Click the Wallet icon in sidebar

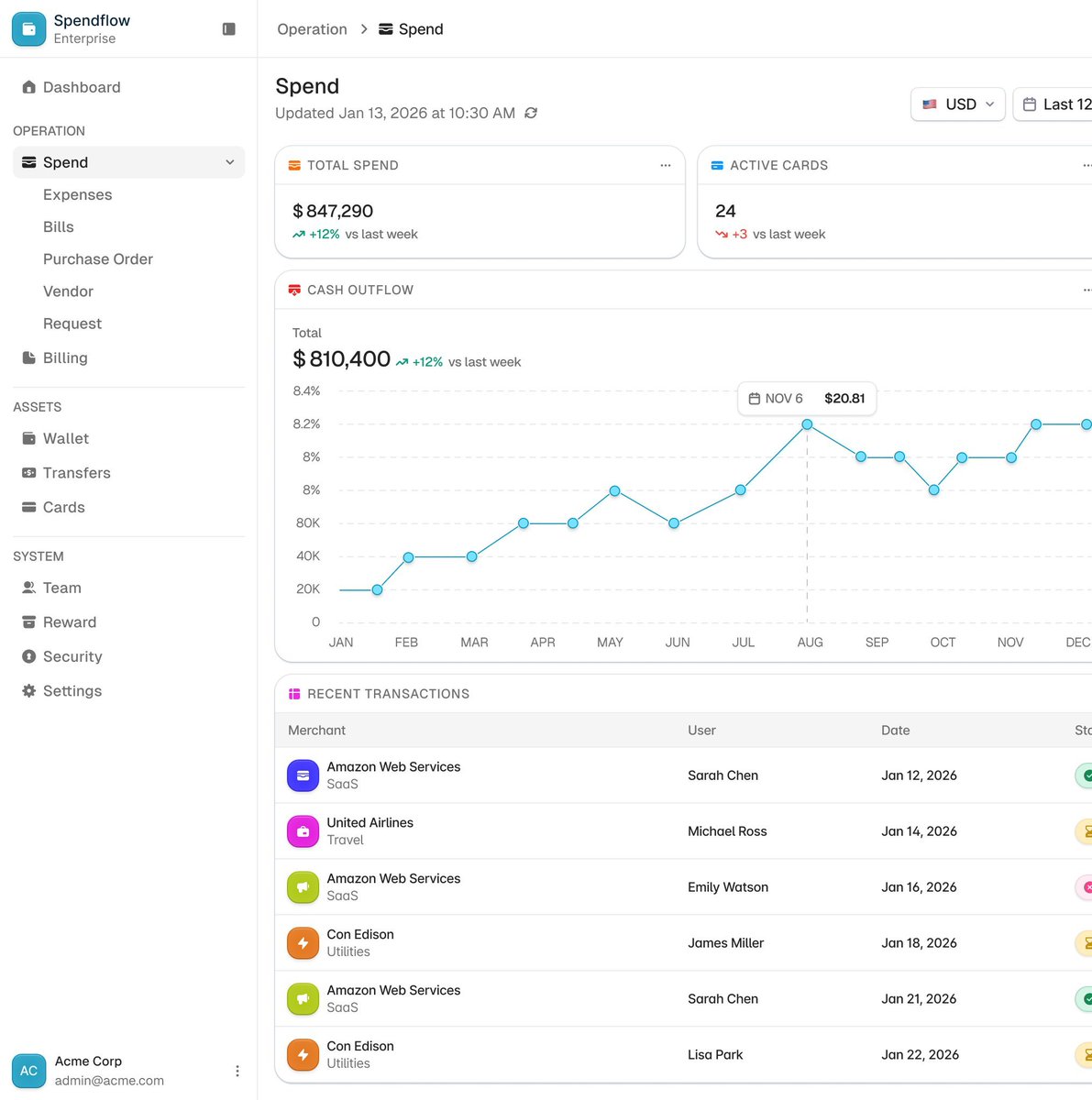(x=28, y=438)
